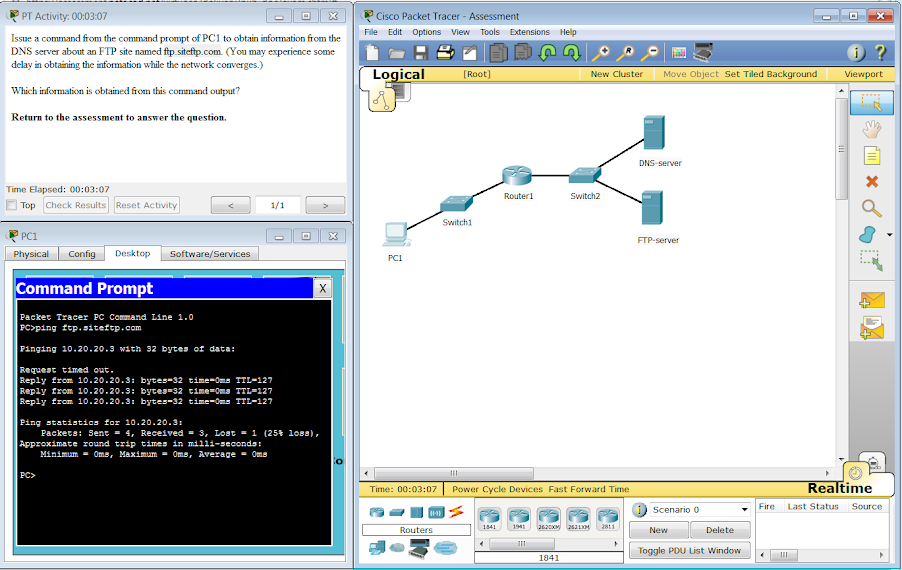Click Toggle PDU List Window button
This screenshot has width=902, height=570.
pyautogui.click(x=689, y=550)
